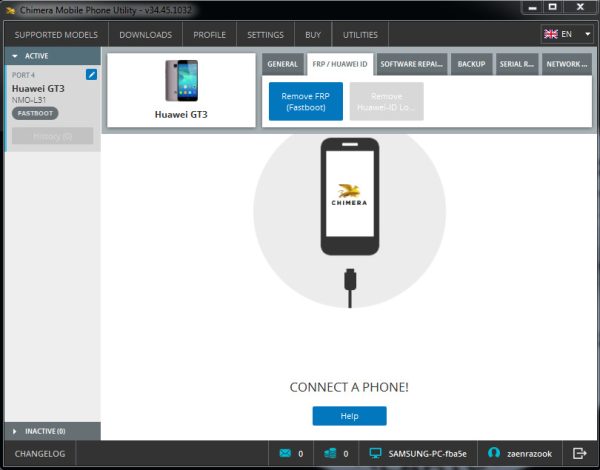Viewport: 600px width, 470px height.
Task: Open the SETTINGS menu
Action: pos(265,35)
